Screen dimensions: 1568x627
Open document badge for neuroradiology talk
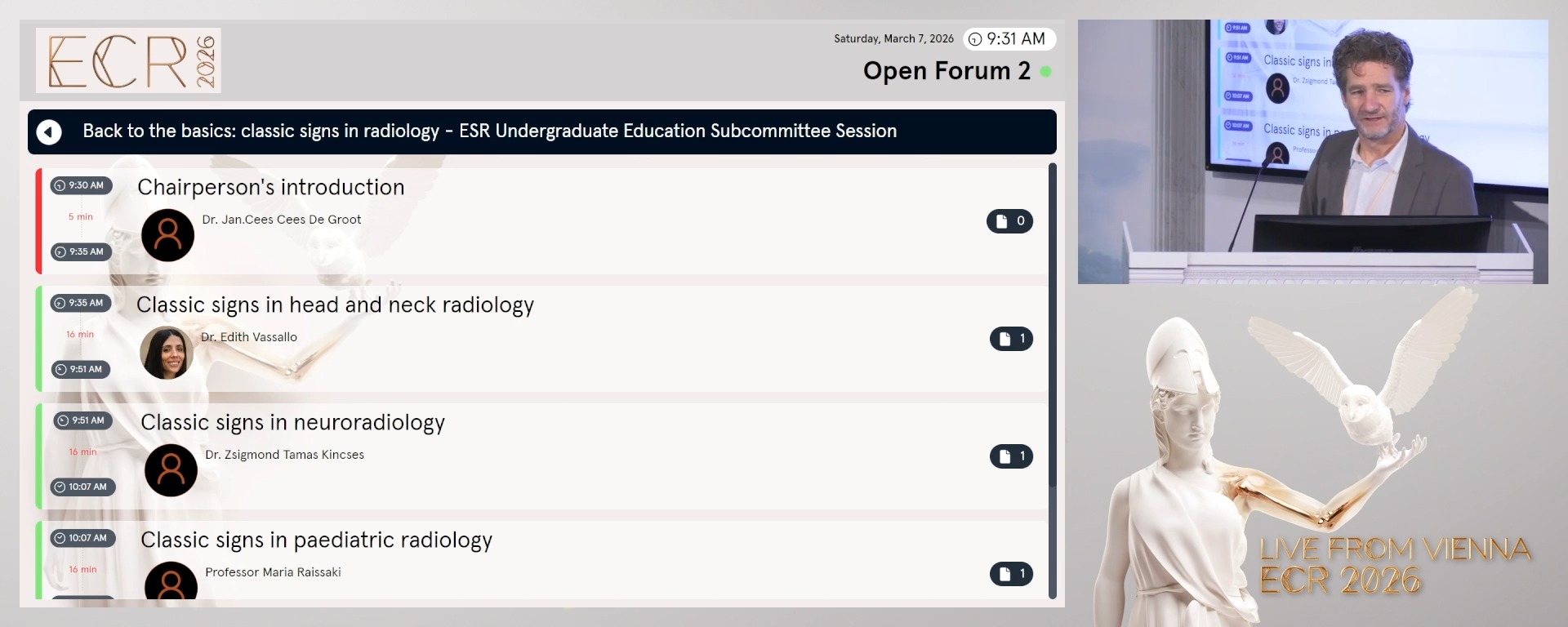tap(1011, 456)
